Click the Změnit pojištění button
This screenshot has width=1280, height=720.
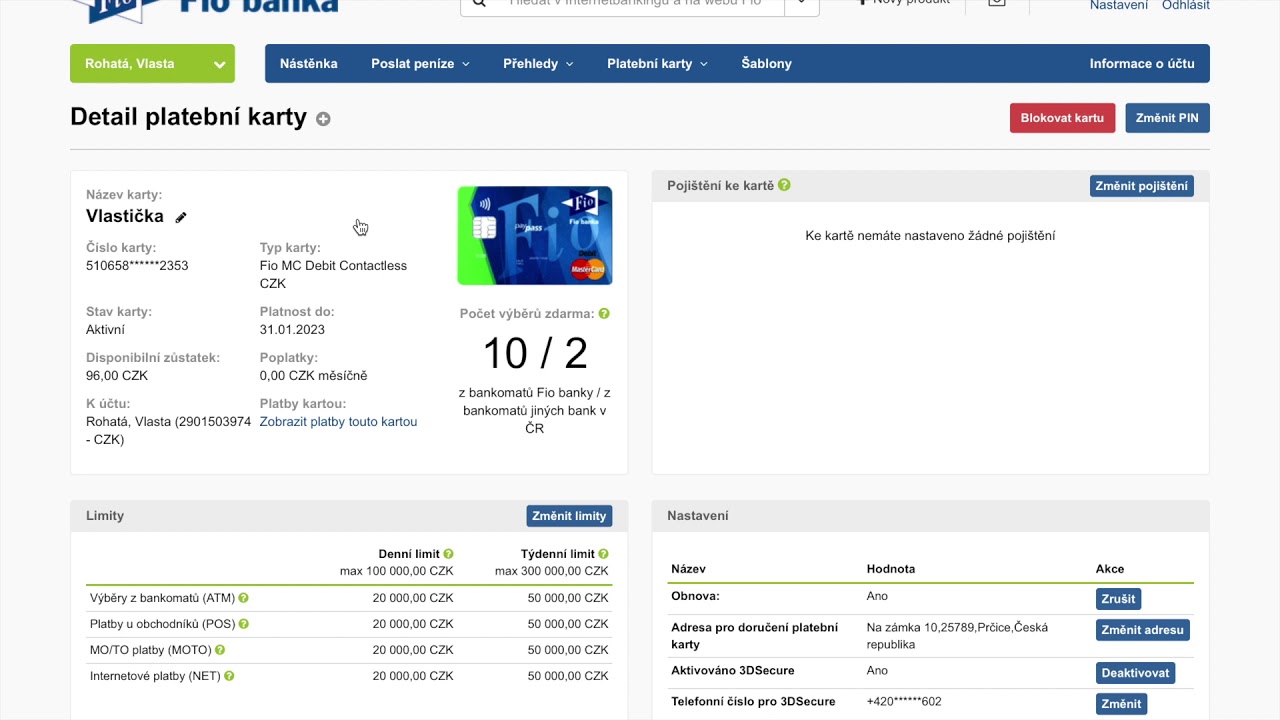[x=1142, y=186]
